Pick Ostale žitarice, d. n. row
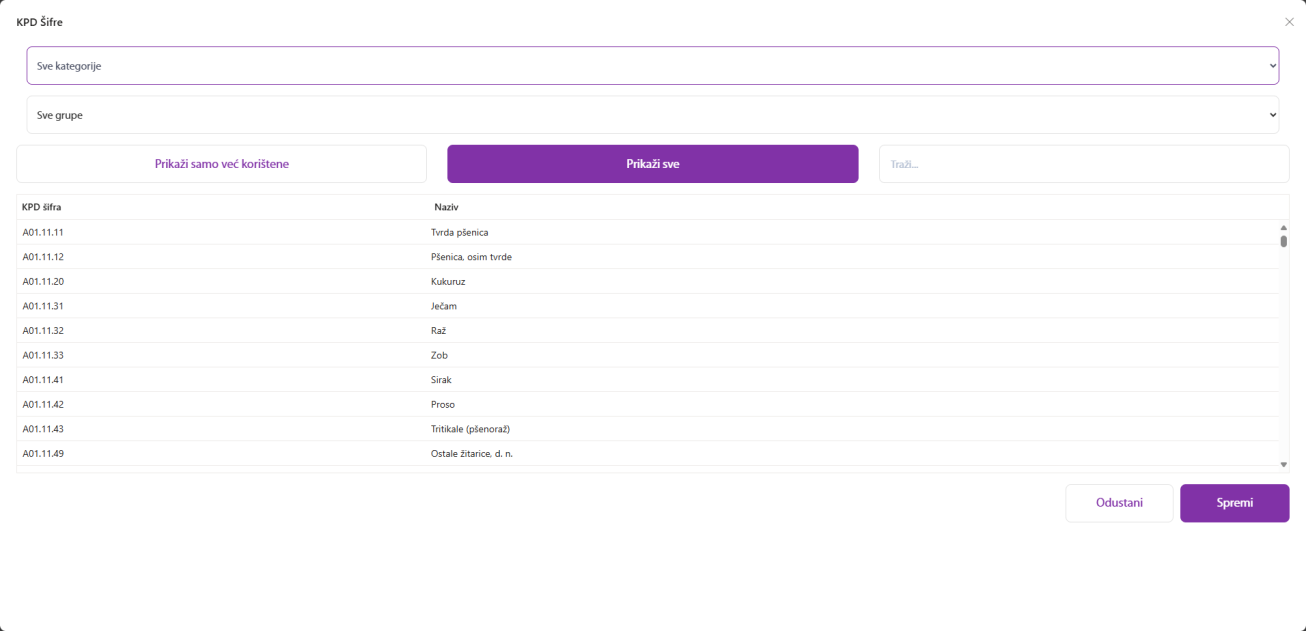Viewport: 1306px width, 631px height. (471, 454)
